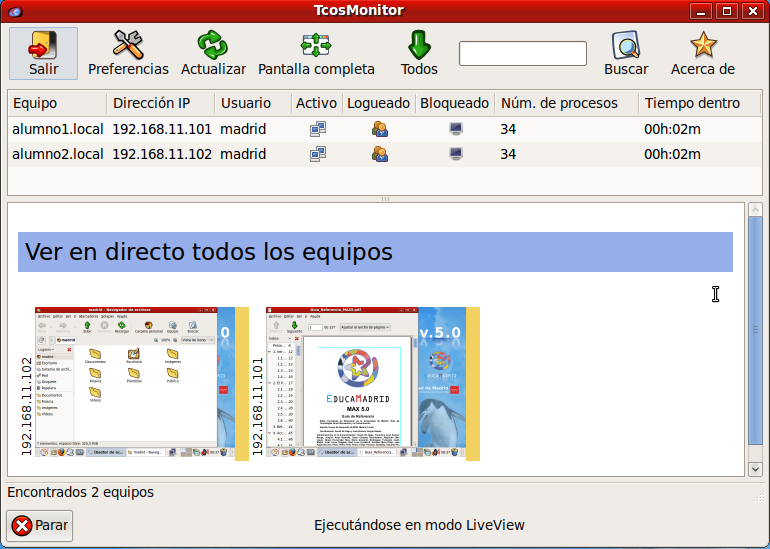
Task: Click Bloqueado screen icon for alumno1.local
Action: [456, 129]
